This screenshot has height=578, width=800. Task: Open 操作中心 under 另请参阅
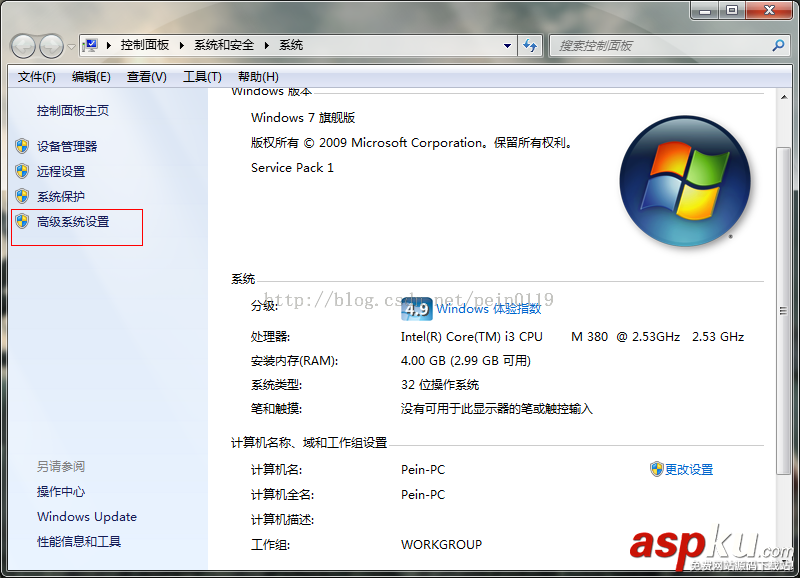(61, 492)
